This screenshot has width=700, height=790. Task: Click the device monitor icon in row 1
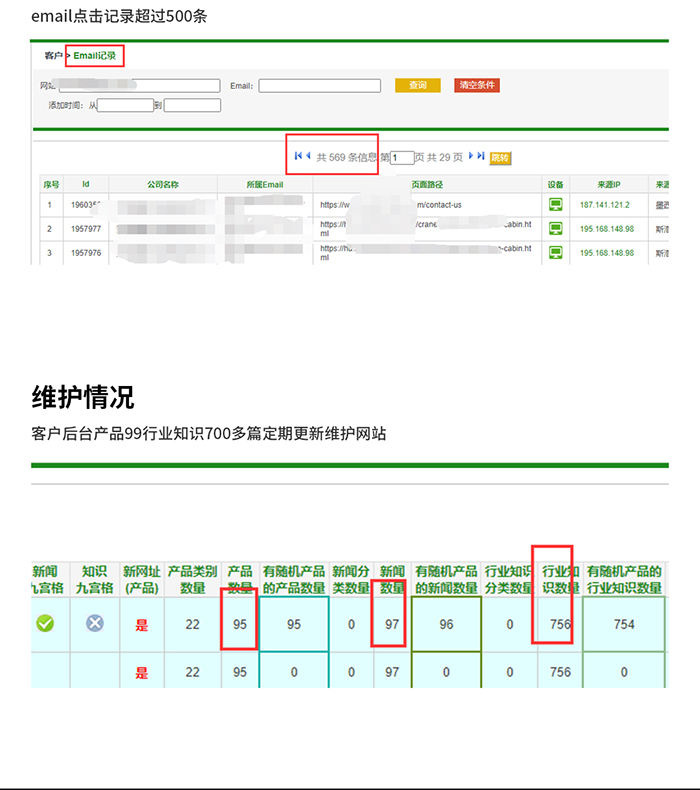(x=555, y=205)
